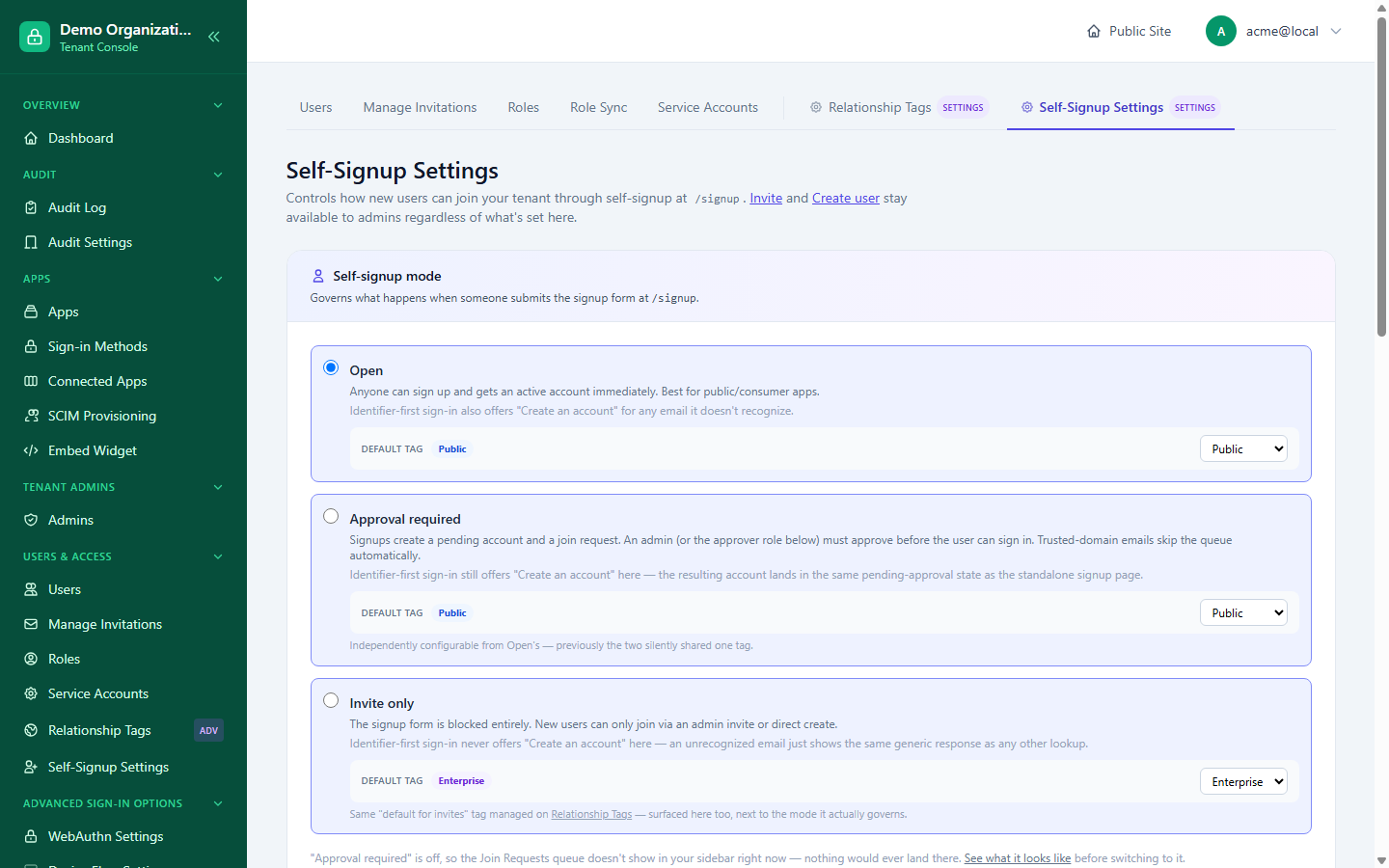1389x868 pixels.
Task: Open the Enterprise default tag dropdown
Action: pos(1243,781)
